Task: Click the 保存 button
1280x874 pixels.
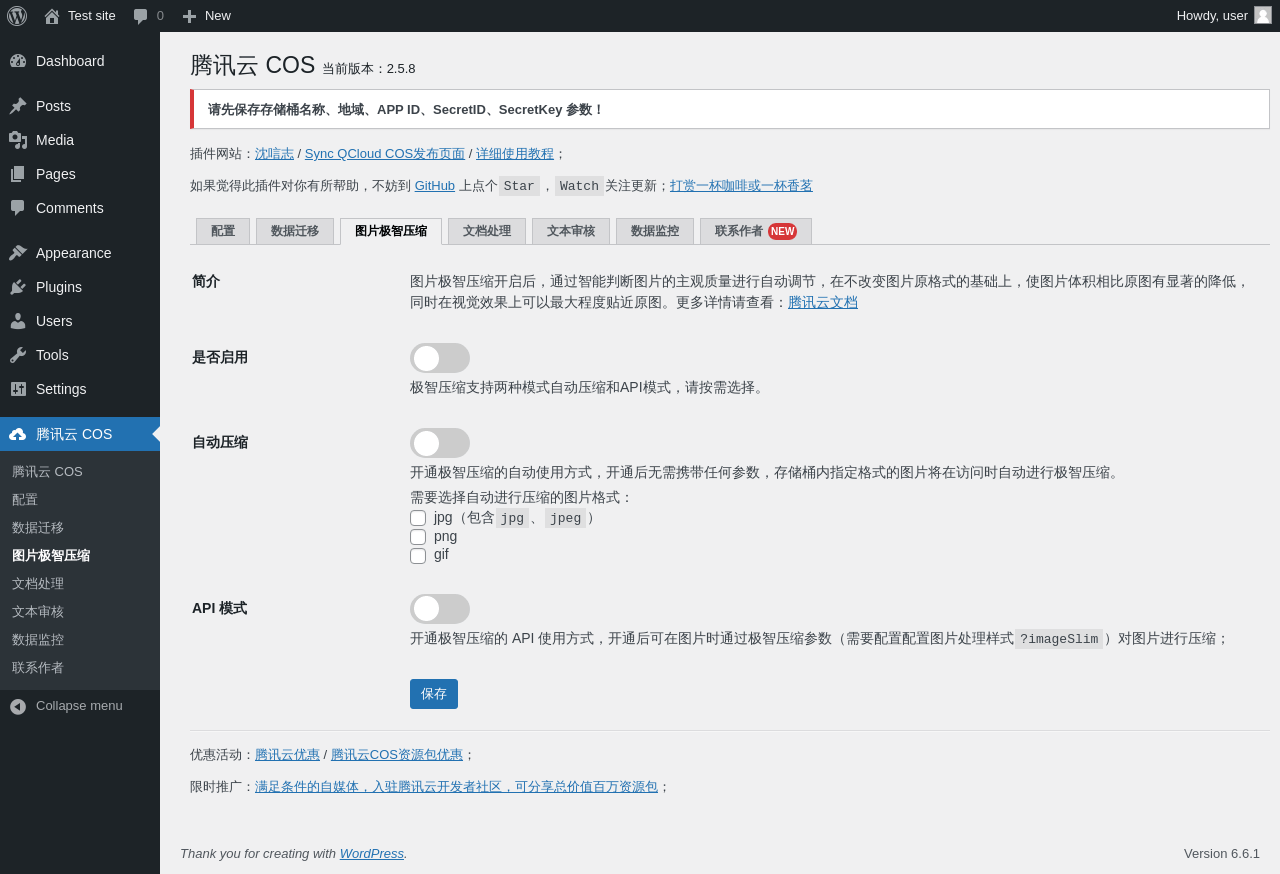Action: coord(434,694)
